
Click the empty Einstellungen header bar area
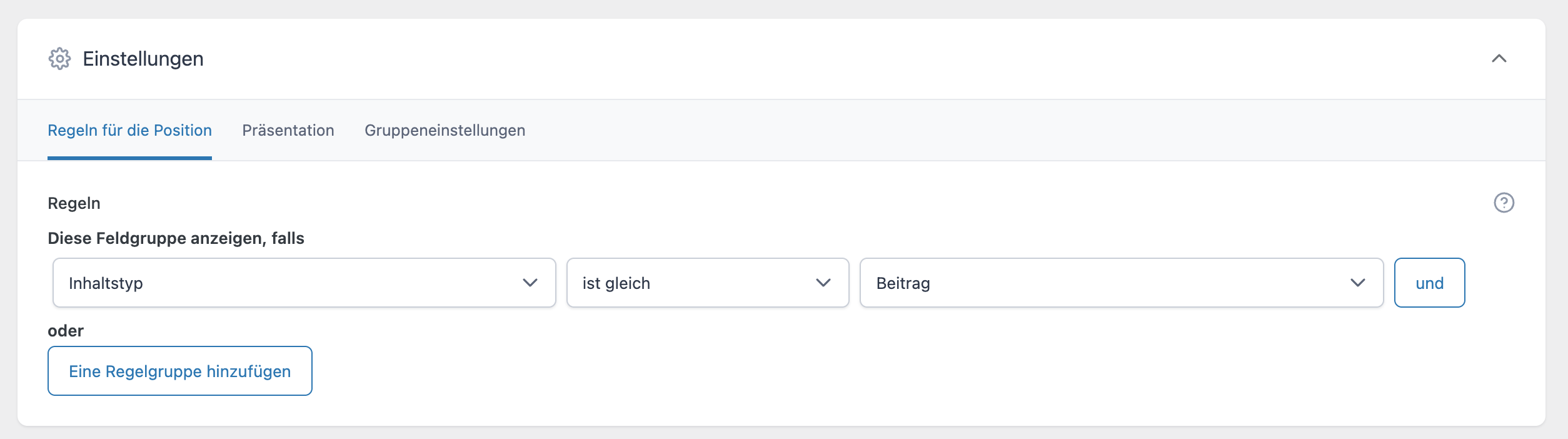813,59
